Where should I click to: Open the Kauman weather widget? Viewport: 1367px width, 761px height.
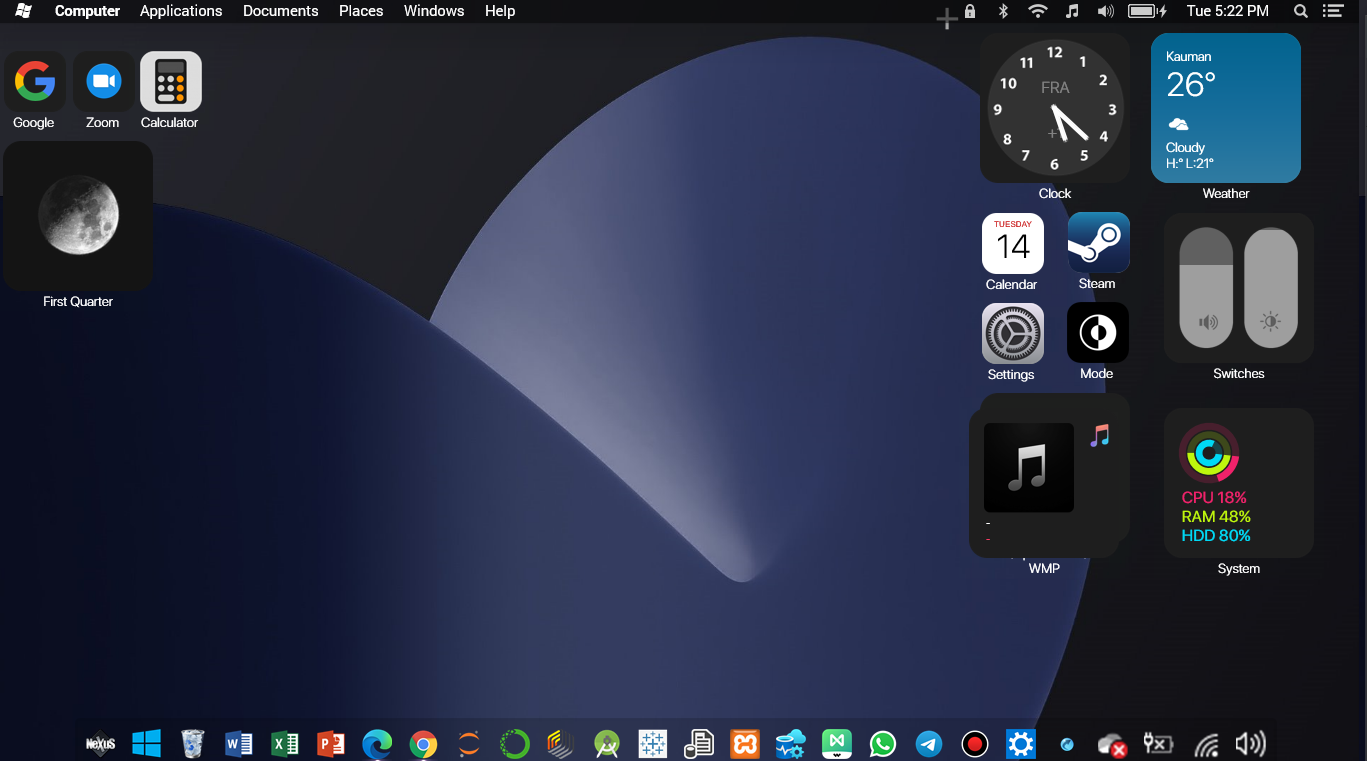click(1225, 108)
